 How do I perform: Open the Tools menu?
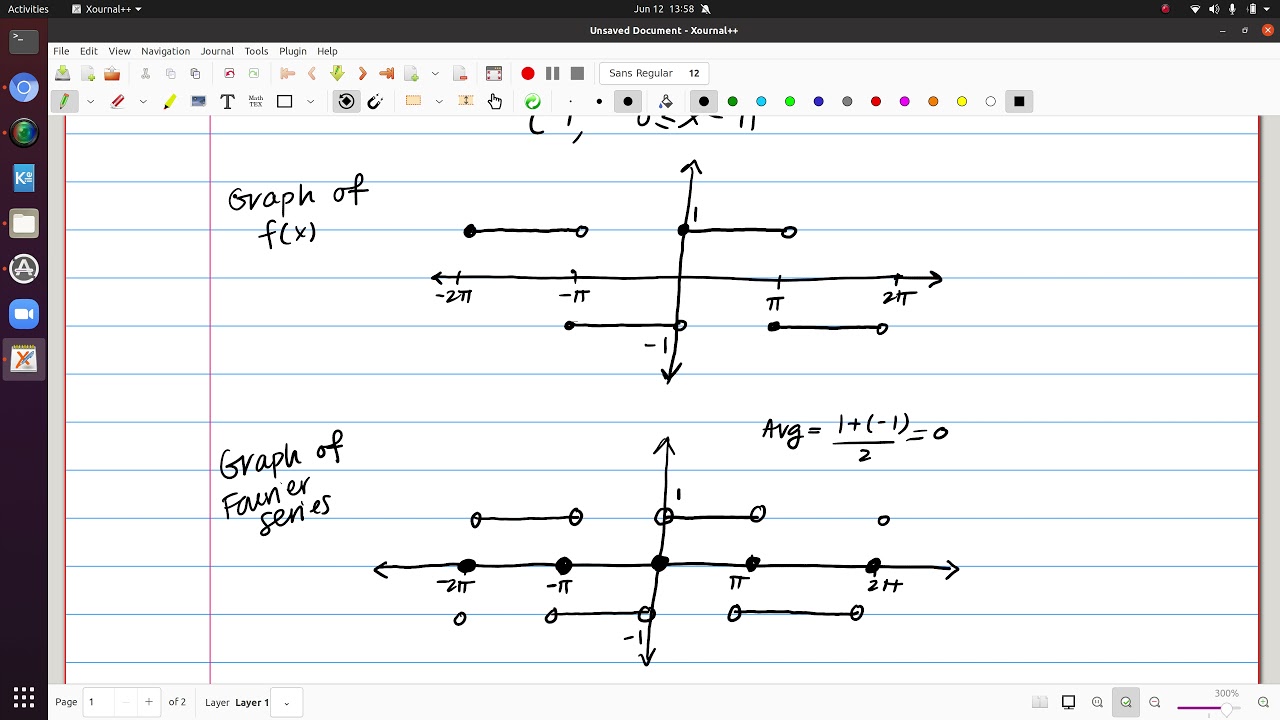pos(256,51)
